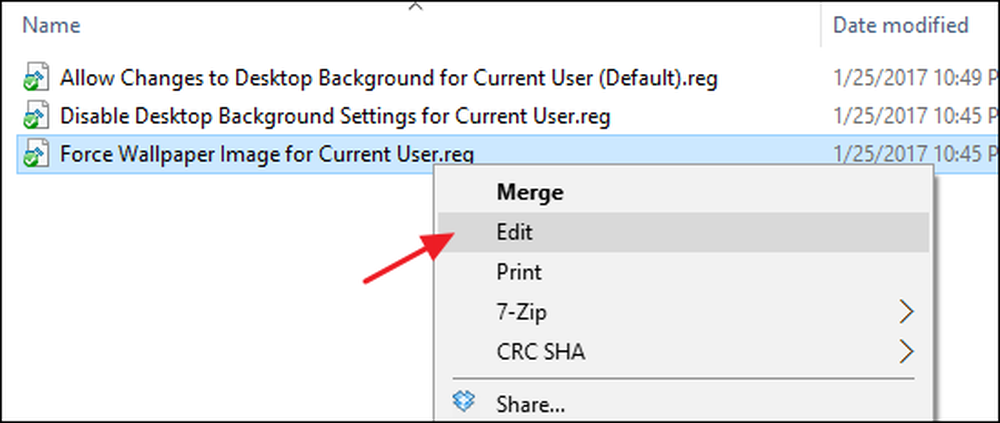This screenshot has height=423, width=1000.
Task: Select Allow Changes to Desktop Background file name
Action: click(x=389, y=78)
